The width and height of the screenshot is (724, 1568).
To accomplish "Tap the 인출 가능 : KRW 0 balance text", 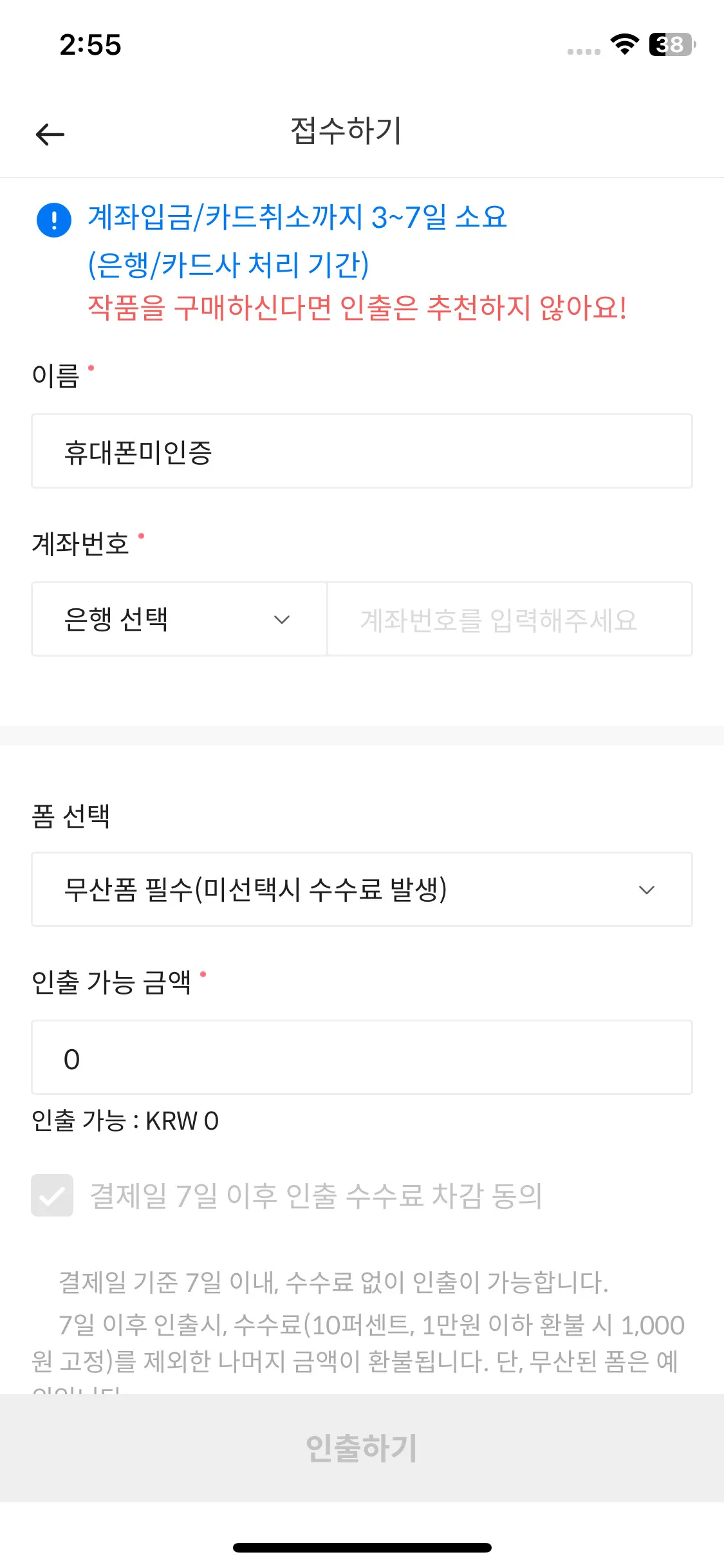I will (125, 1121).
